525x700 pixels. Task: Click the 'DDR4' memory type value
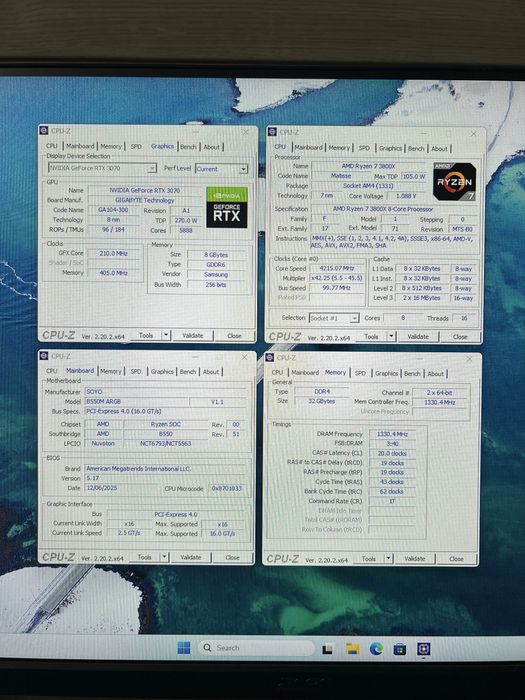click(x=322, y=391)
